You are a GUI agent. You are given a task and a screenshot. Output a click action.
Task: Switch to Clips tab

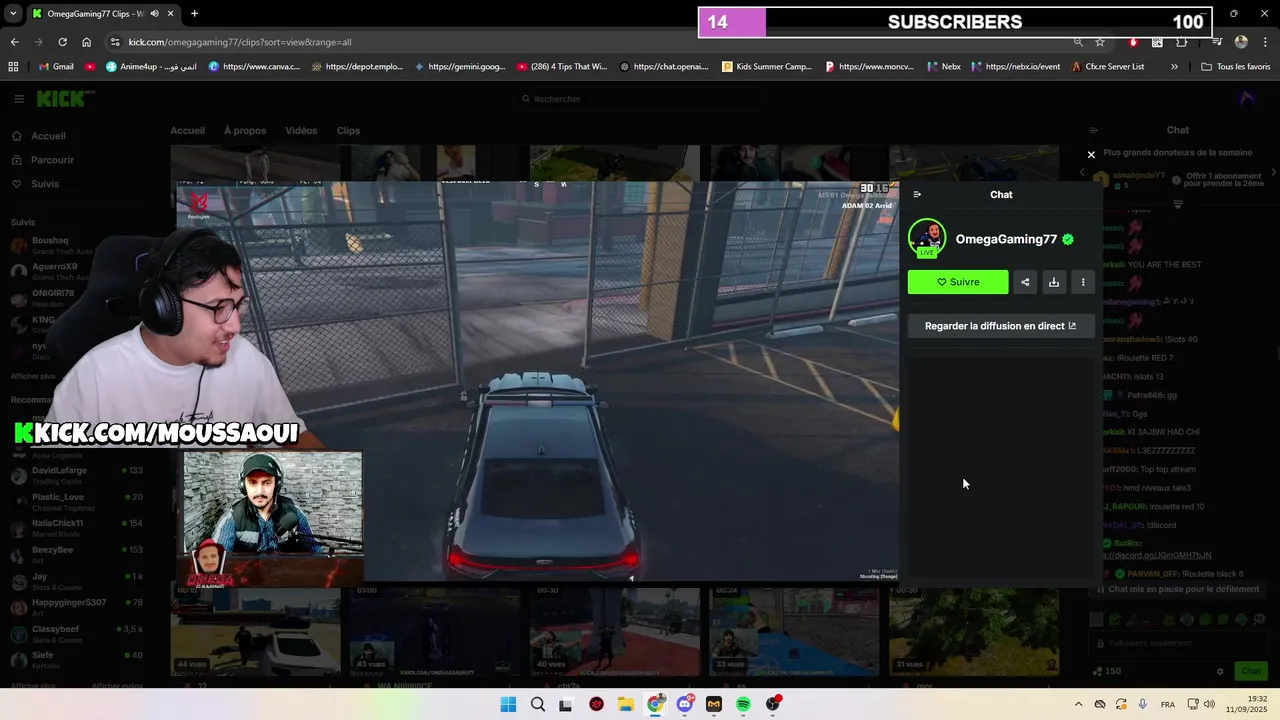click(x=348, y=131)
